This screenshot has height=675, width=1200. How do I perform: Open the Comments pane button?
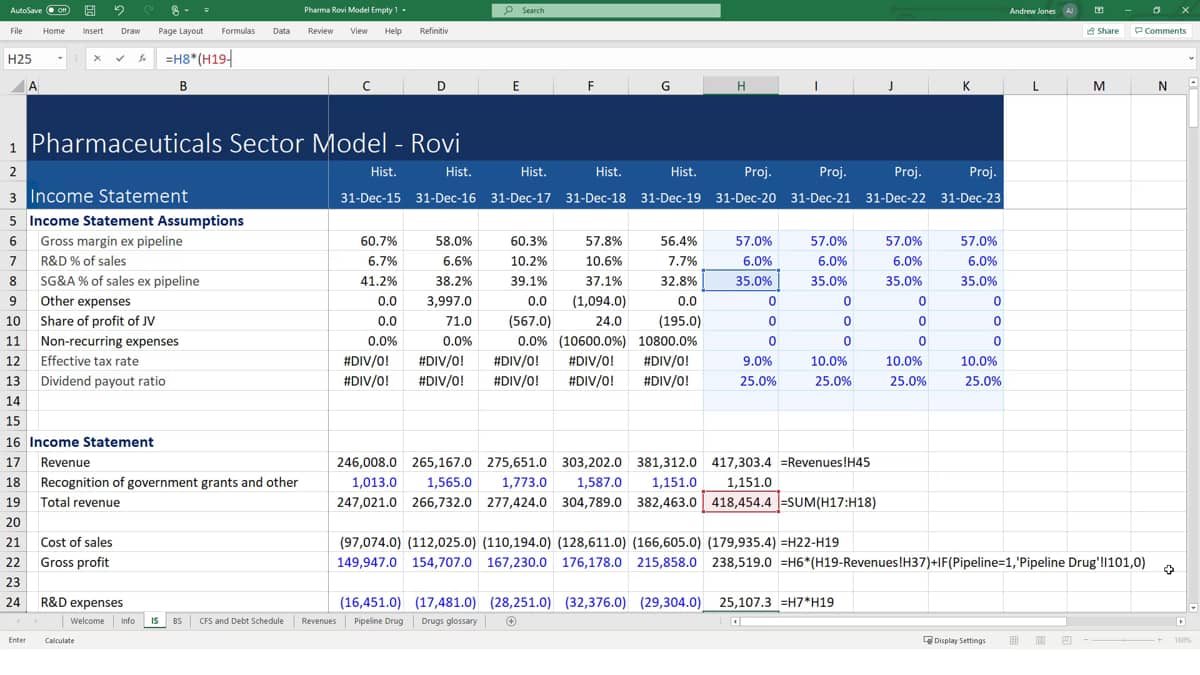pyautogui.click(x=1160, y=31)
